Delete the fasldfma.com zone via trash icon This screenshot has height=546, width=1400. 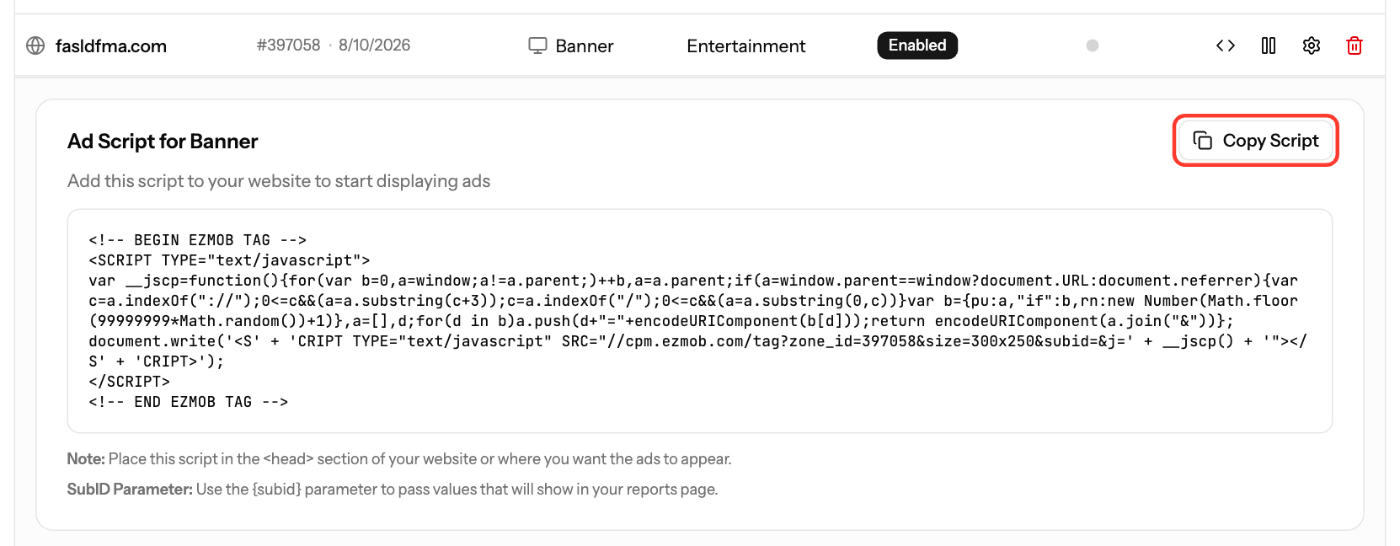coord(1354,46)
